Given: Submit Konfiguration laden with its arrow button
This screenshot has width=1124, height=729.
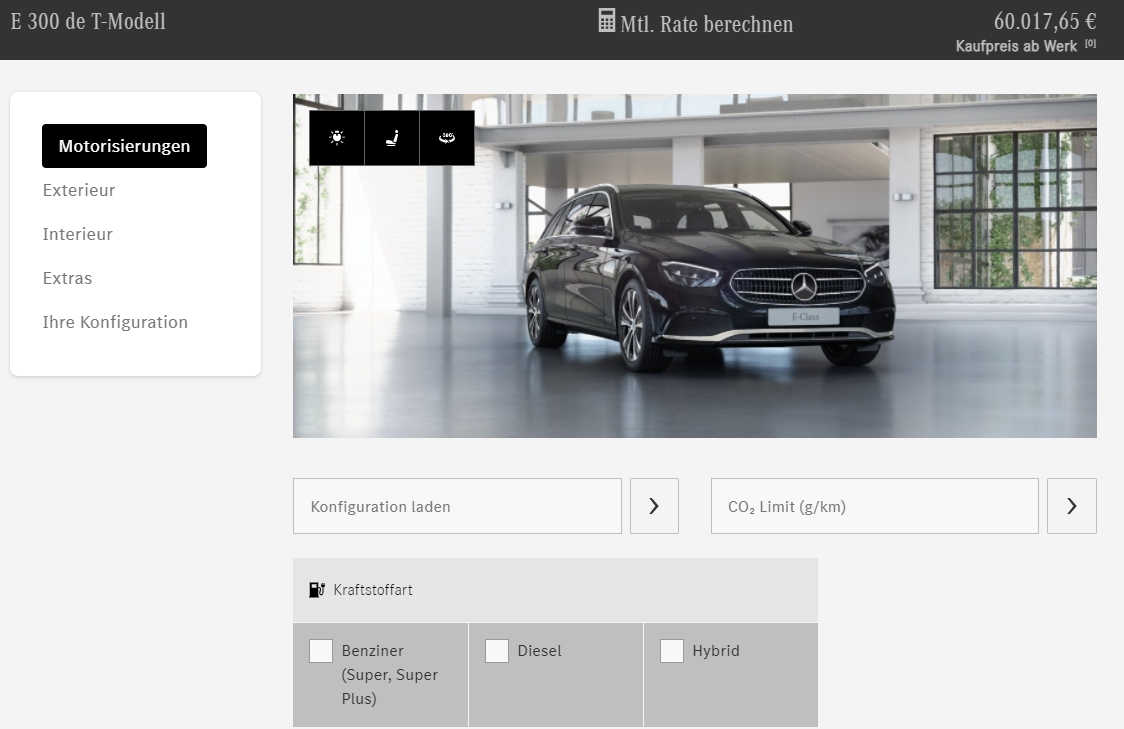Looking at the screenshot, I should pos(654,506).
